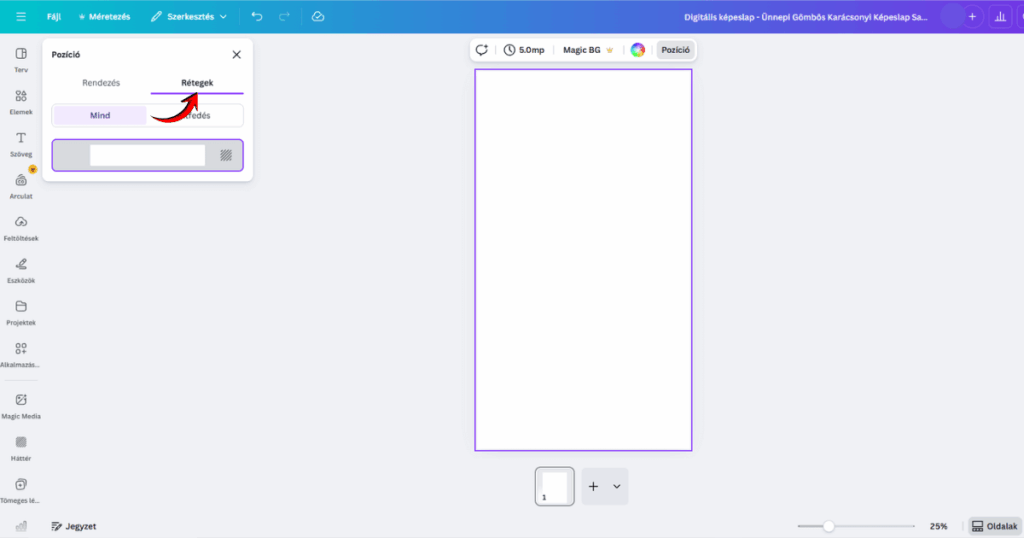Open the 5.0mp timing dropdown
This screenshot has height=538, width=1024.
click(524, 50)
